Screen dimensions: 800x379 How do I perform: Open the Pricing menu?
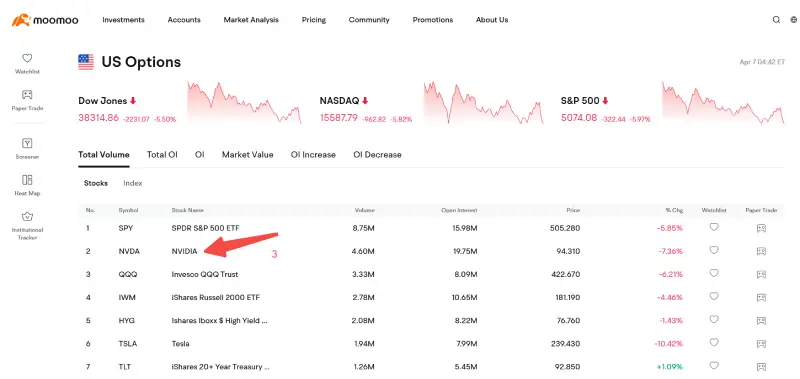[314, 20]
